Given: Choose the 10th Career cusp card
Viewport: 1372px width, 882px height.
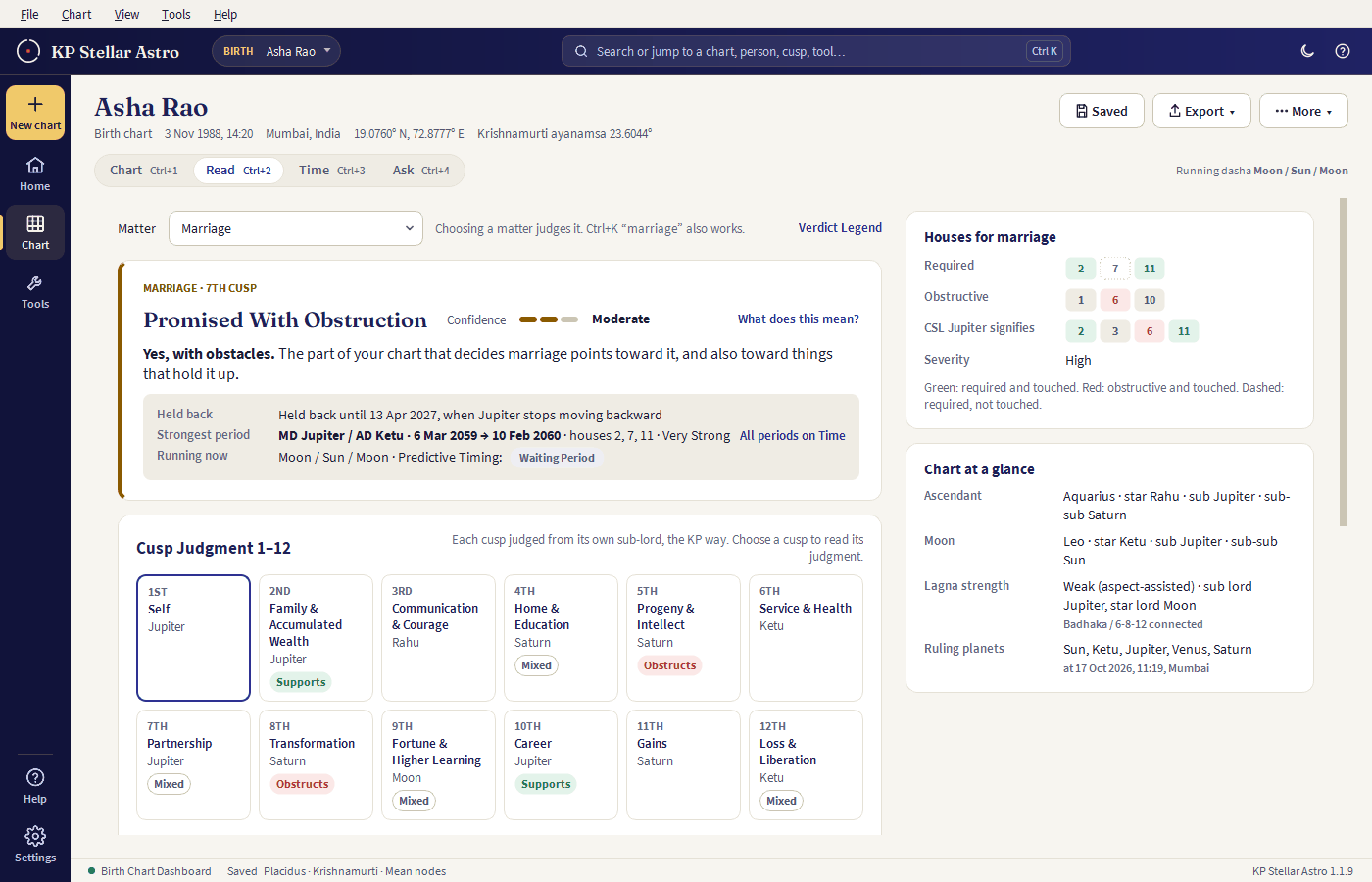Looking at the screenshot, I should (x=561, y=764).
